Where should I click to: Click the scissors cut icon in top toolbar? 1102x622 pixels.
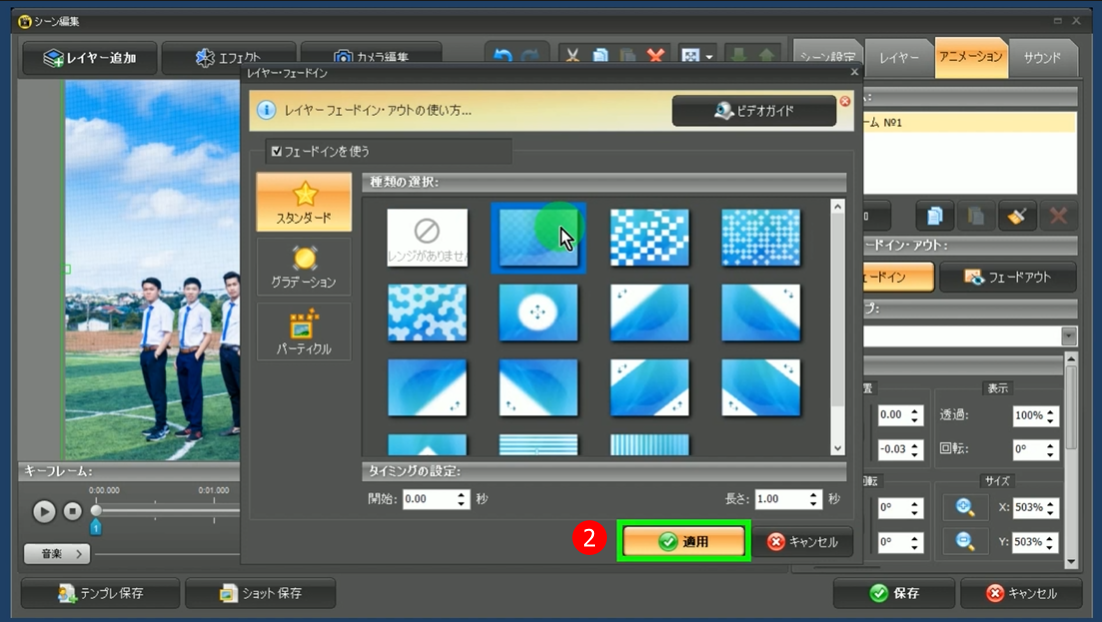tap(573, 57)
